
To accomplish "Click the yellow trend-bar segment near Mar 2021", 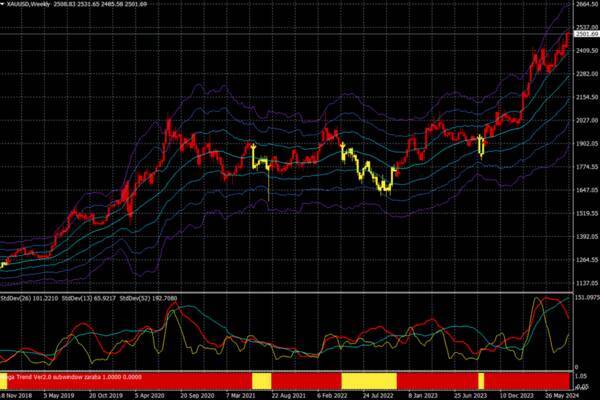I will click(261, 381).
